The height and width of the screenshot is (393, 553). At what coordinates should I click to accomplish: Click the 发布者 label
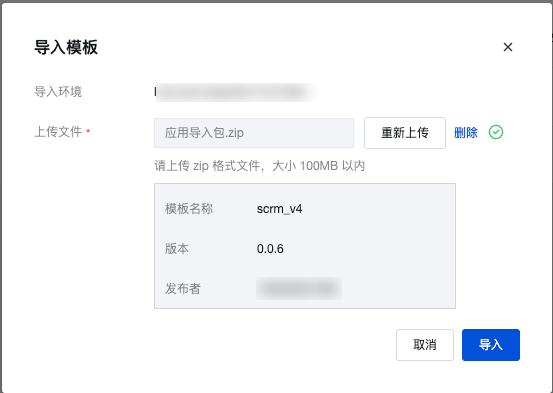click(183, 289)
